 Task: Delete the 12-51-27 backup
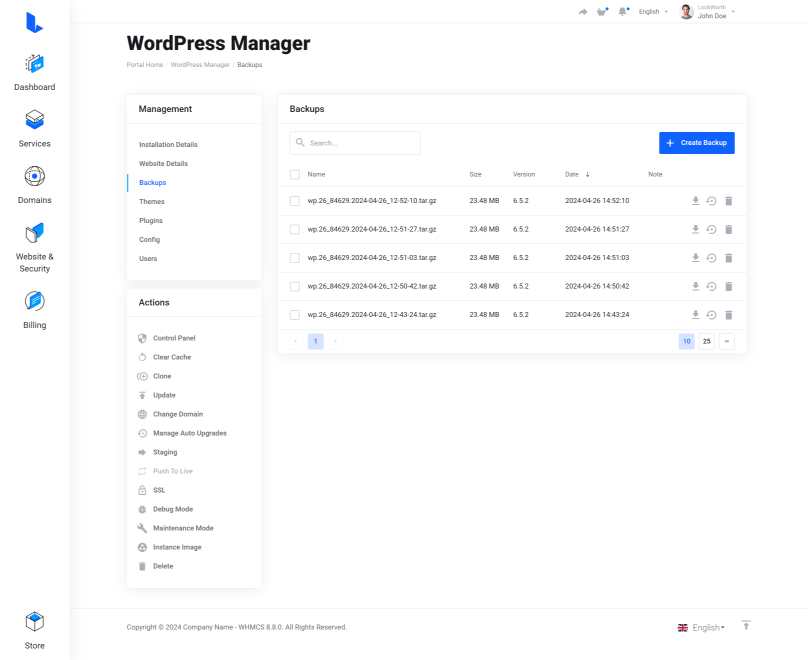tap(729, 229)
